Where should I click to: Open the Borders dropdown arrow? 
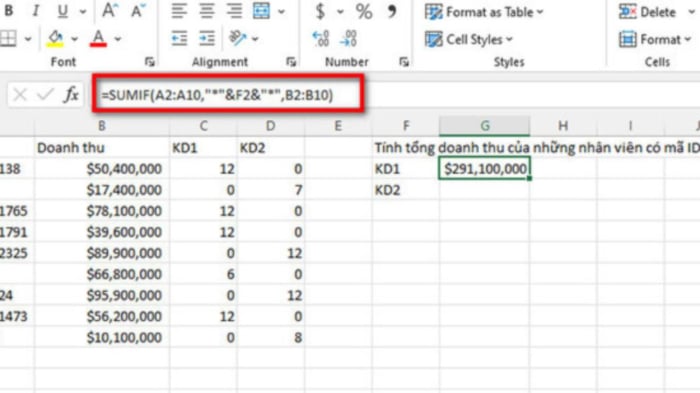(28, 39)
